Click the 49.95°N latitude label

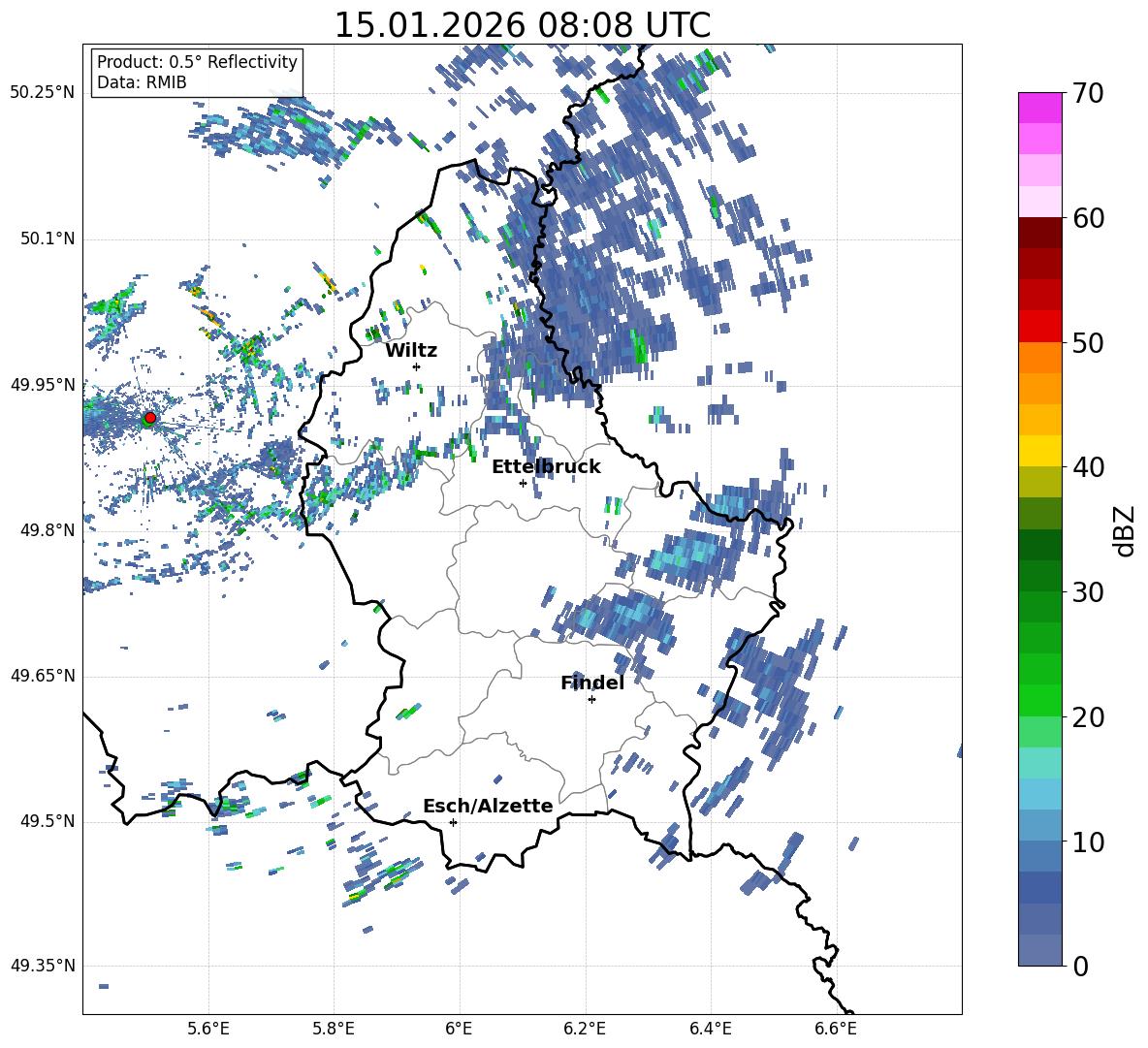coord(43,385)
